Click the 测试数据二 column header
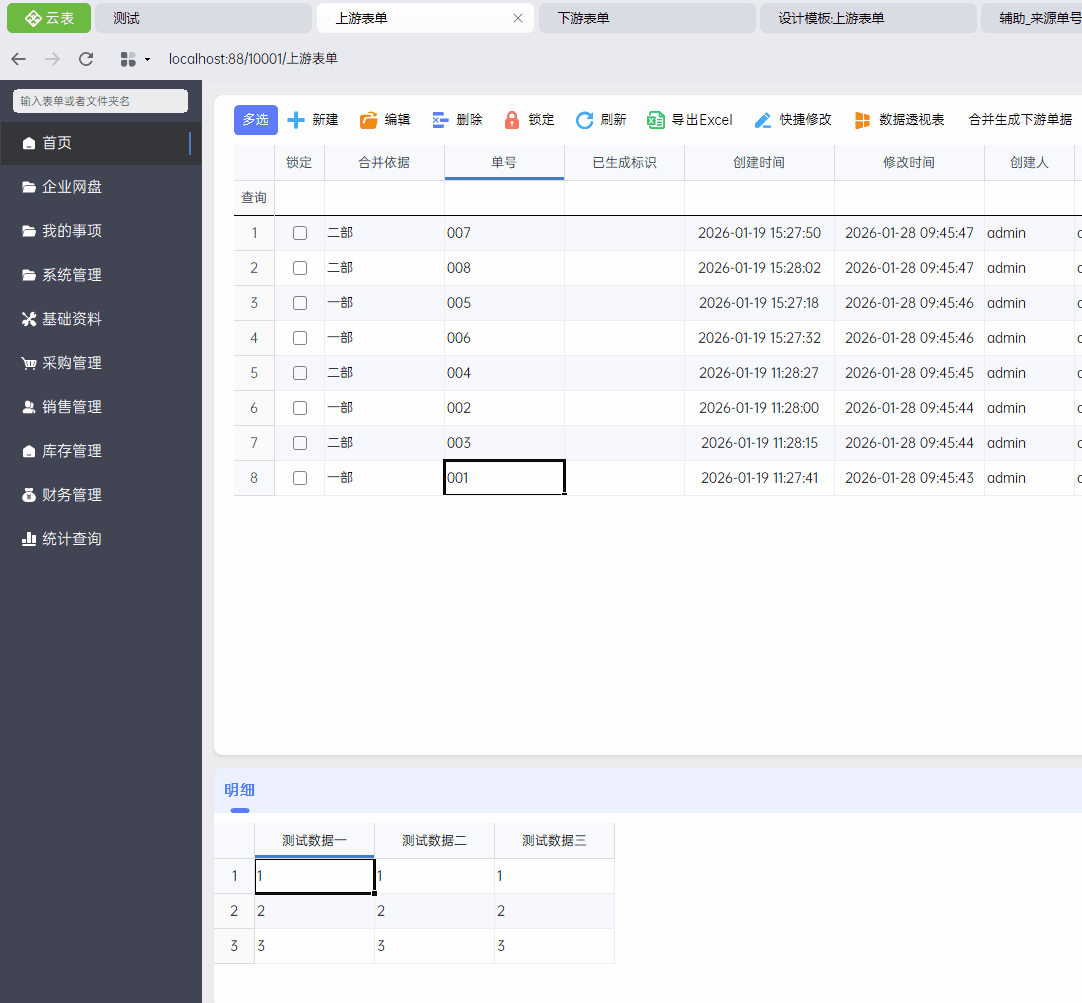1082x1003 pixels. coord(434,841)
